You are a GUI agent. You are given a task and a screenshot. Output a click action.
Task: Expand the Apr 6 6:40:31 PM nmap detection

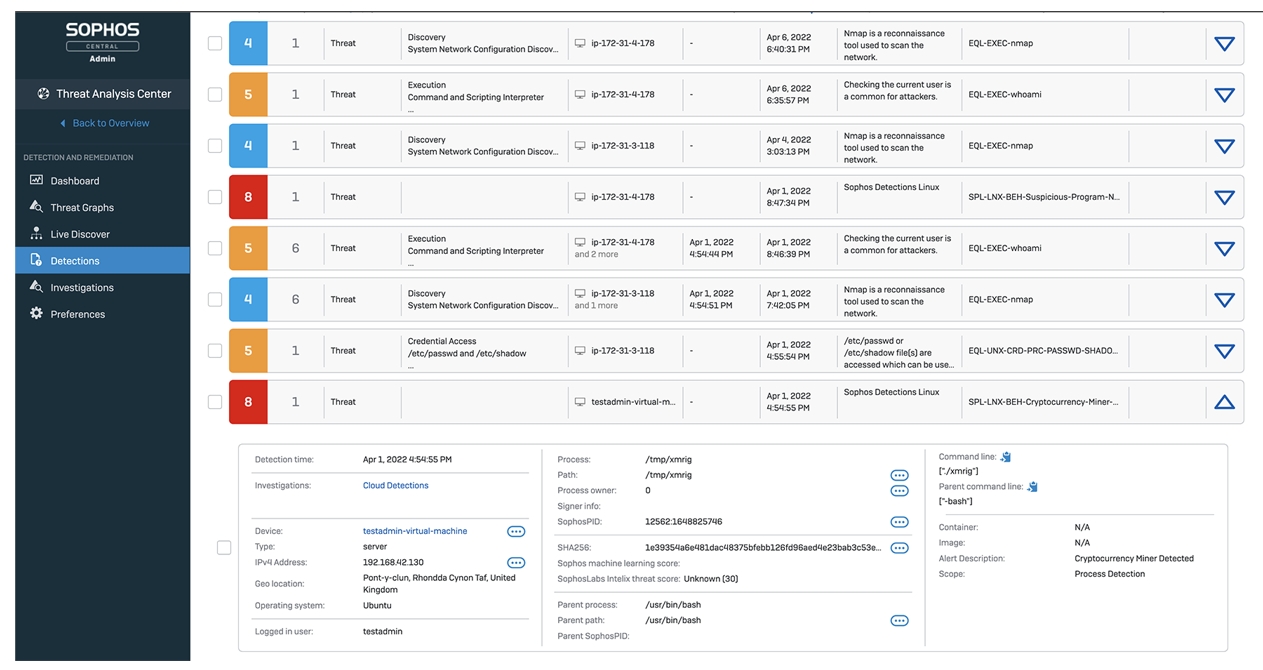coord(1224,44)
